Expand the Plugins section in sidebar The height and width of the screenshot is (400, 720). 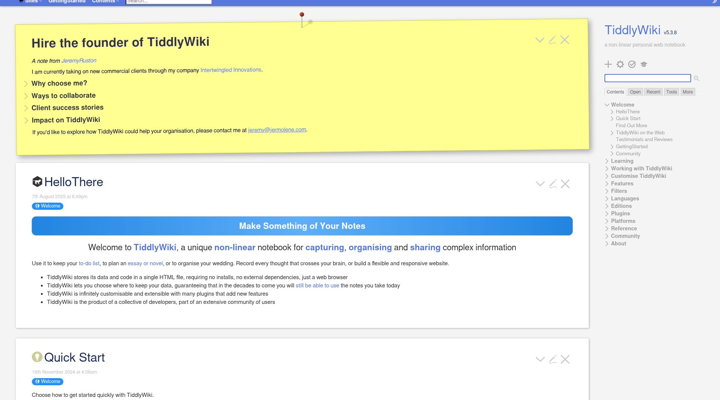[x=607, y=214]
